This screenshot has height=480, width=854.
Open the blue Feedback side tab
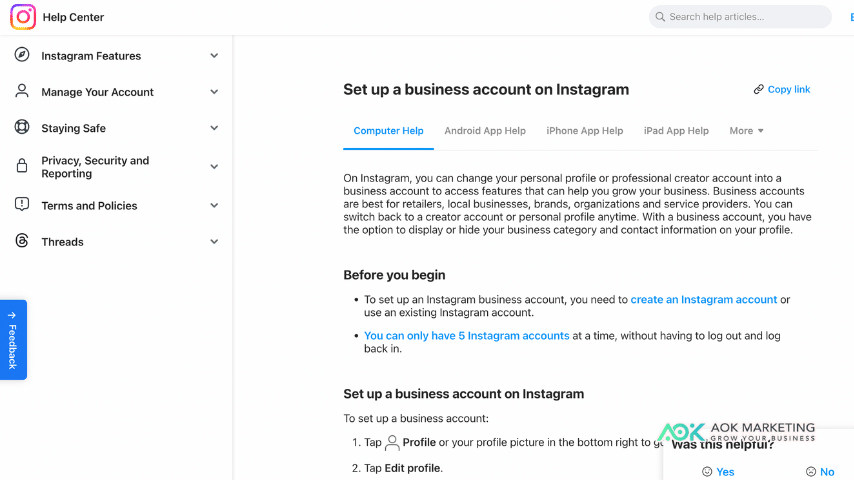[13, 340]
